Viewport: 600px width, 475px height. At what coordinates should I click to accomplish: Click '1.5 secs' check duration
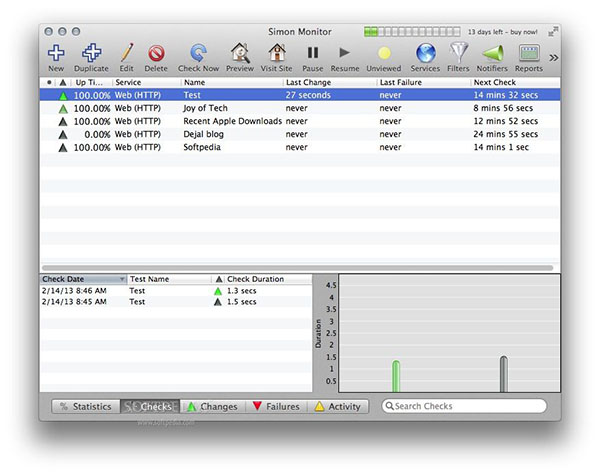(x=241, y=302)
